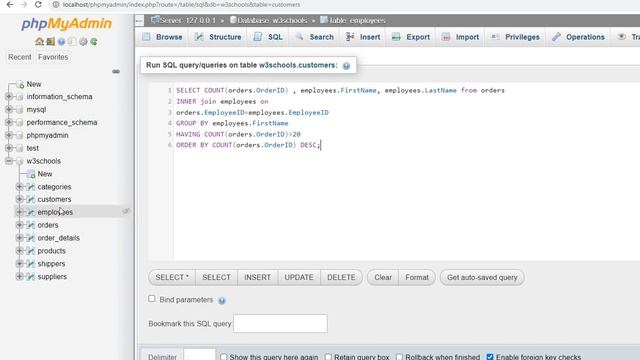Check Rollback when finished option

click(399, 357)
